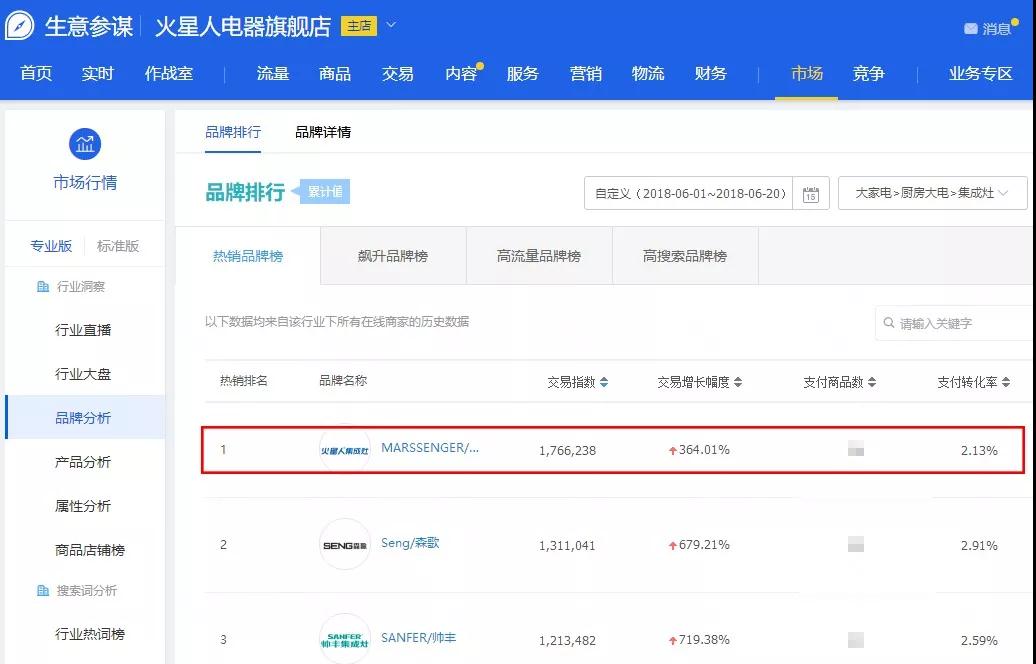The width and height of the screenshot is (1036, 664).
Task: Switch to the 品牌详情 tab
Action: click(323, 132)
